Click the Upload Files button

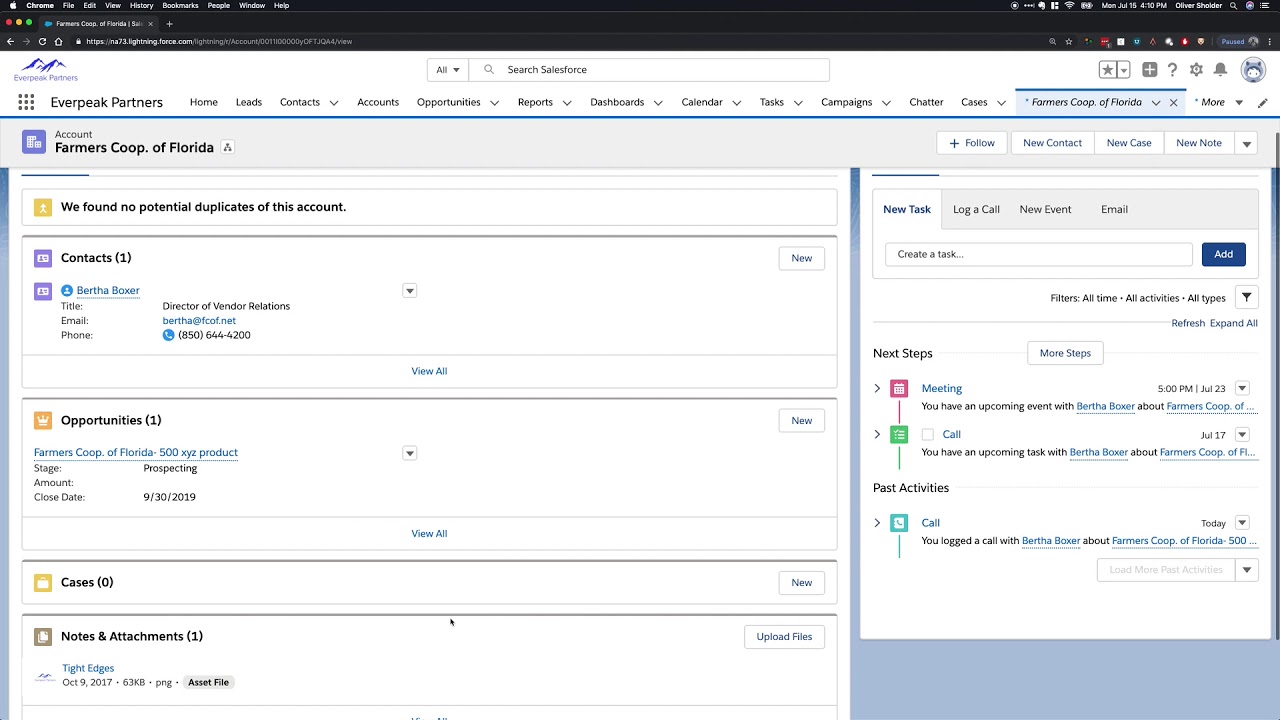[784, 637]
